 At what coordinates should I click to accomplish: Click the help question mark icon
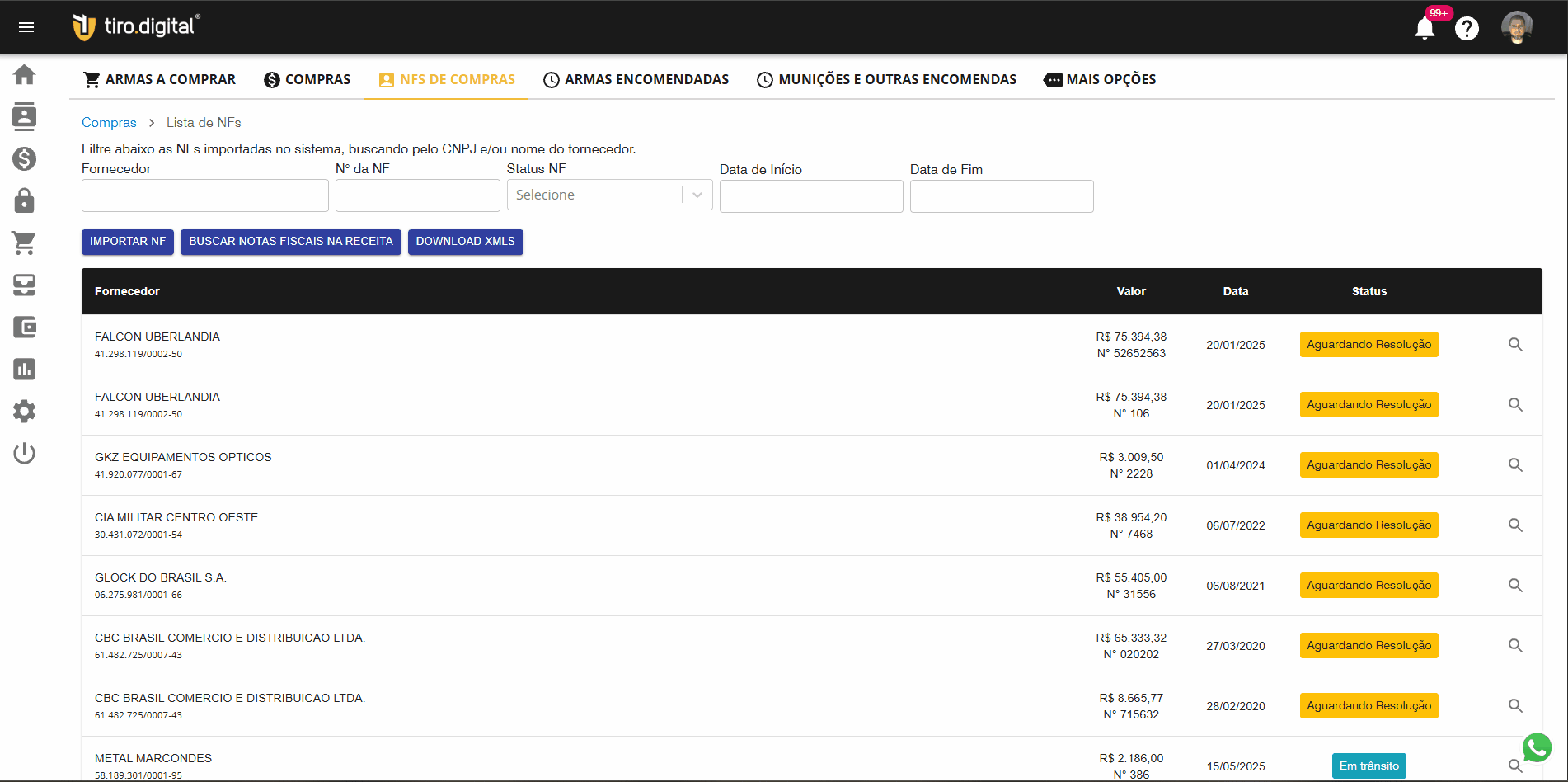pyautogui.click(x=1467, y=28)
